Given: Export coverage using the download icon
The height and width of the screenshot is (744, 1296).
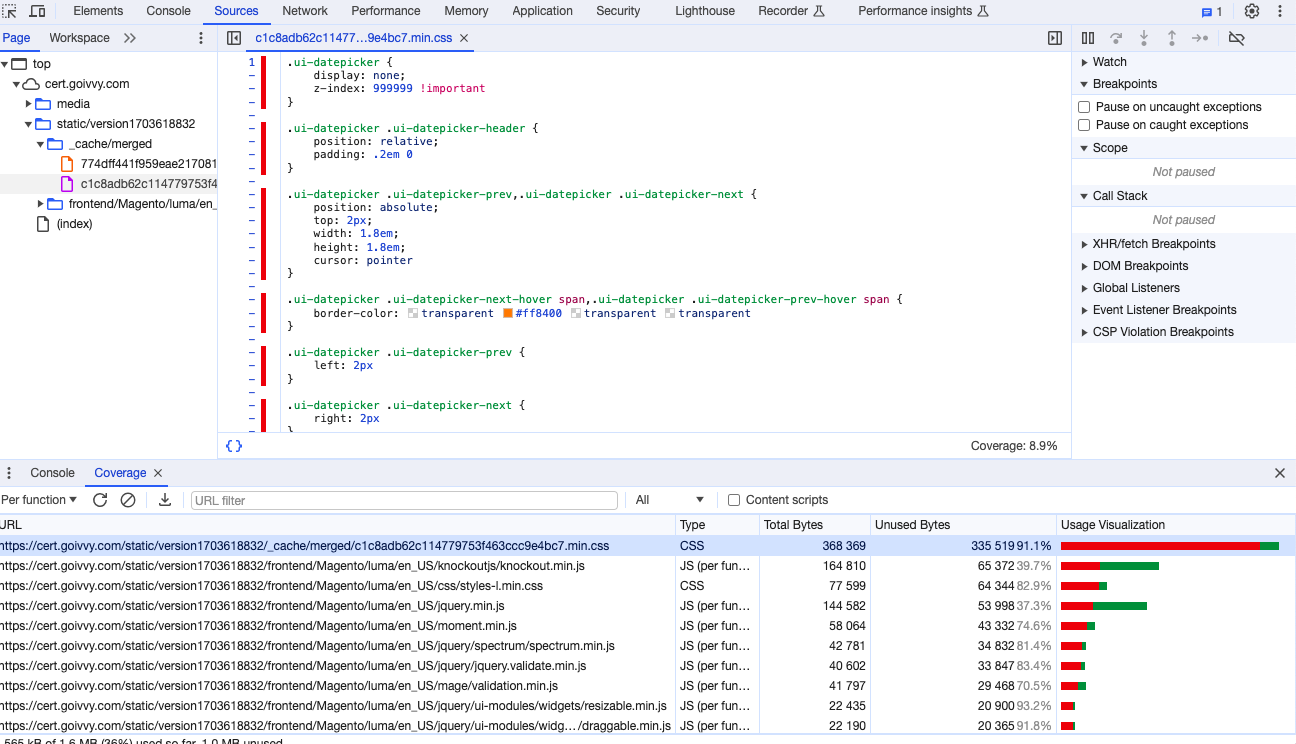Looking at the screenshot, I should pyautogui.click(x=165, y=500).
